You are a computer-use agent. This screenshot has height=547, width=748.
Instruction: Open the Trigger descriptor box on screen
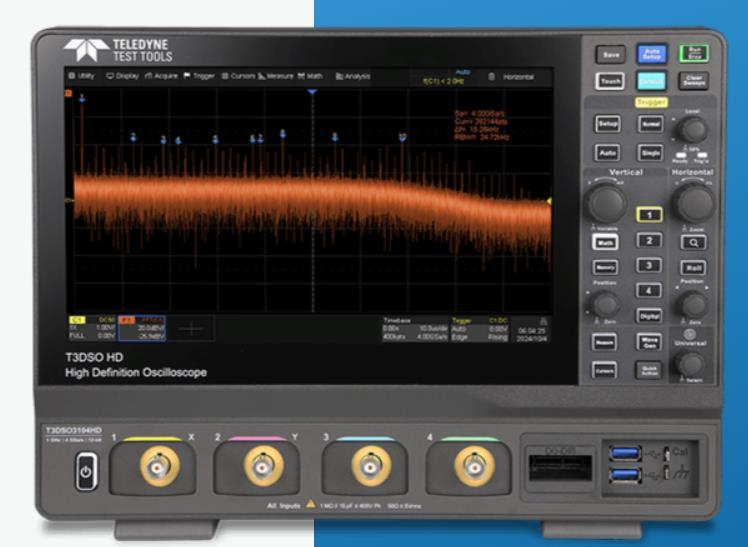tap(479, 329)
